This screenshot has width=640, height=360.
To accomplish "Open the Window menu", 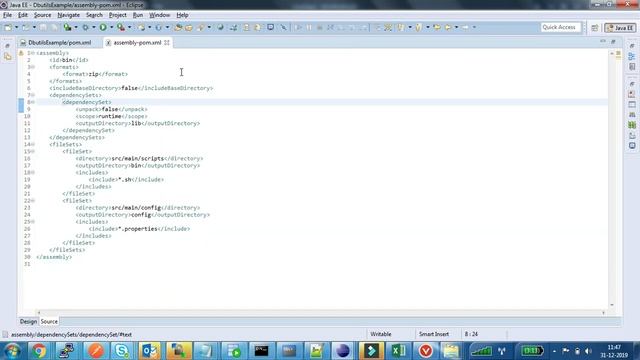I will [160, 15].
